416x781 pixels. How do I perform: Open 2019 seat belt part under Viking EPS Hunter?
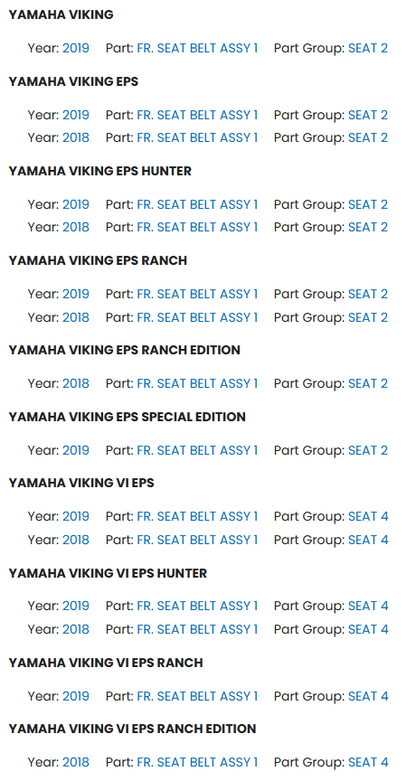(x=197, y=204)
